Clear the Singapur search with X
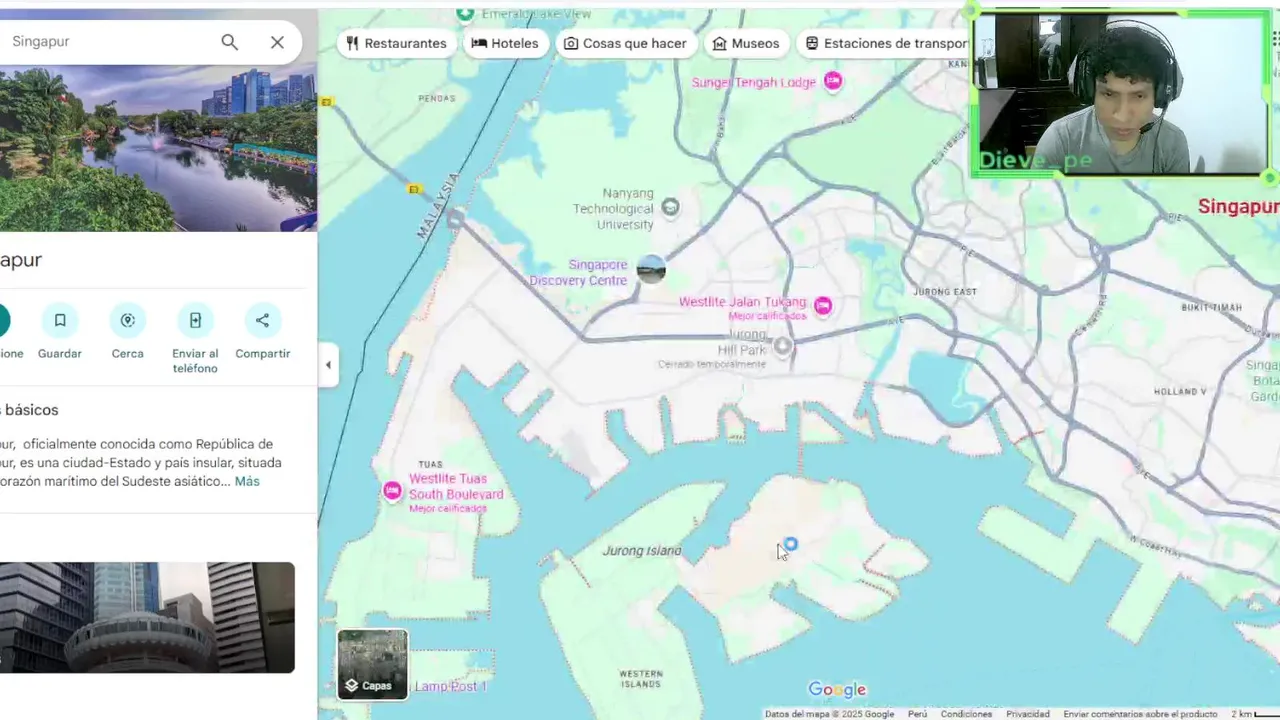This screenshot has height=720, width=1280. tap(277, 42)
